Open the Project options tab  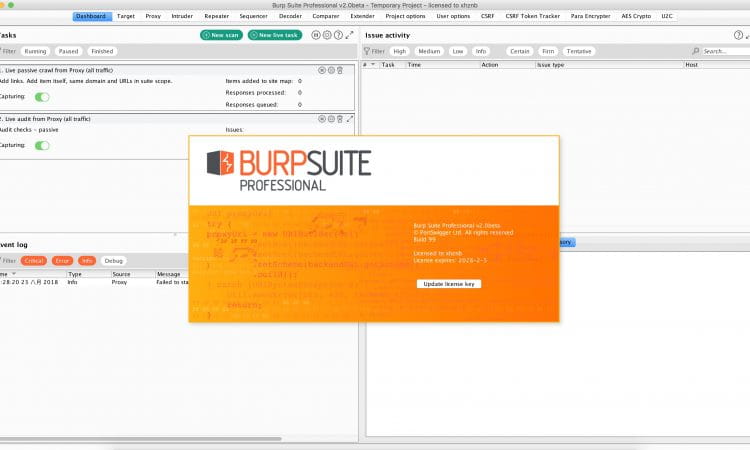tap(406, 16)
